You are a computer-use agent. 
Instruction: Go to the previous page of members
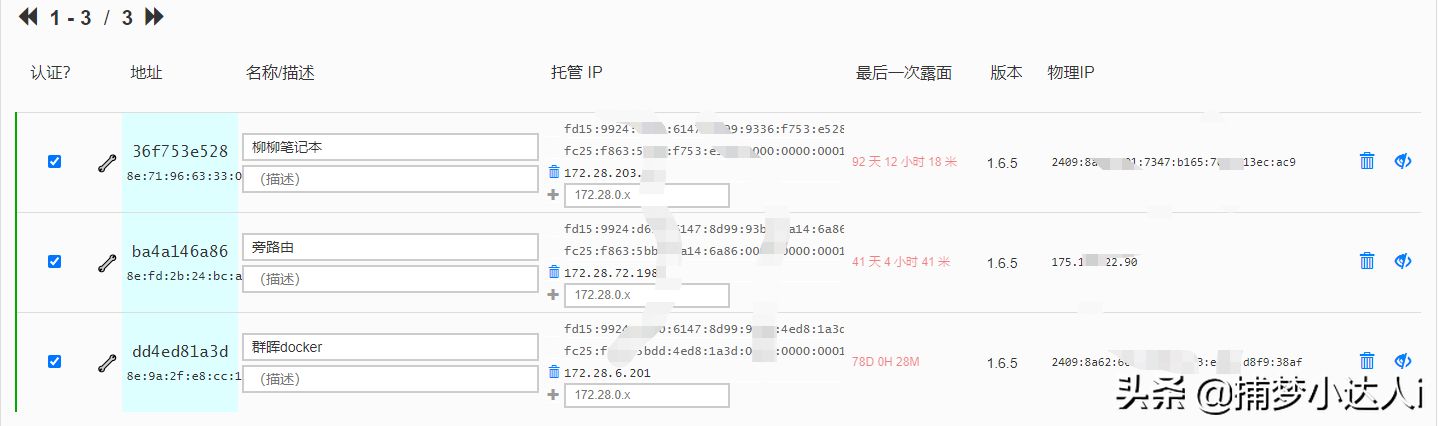coord(28,17)
